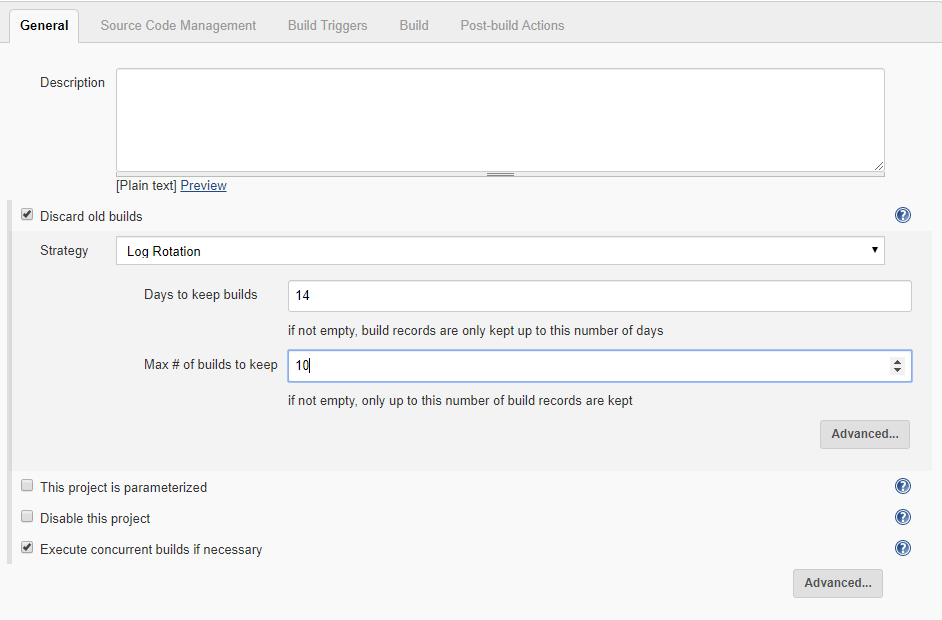
Task: Open the Post-build Actions tab
Action: 512,26
